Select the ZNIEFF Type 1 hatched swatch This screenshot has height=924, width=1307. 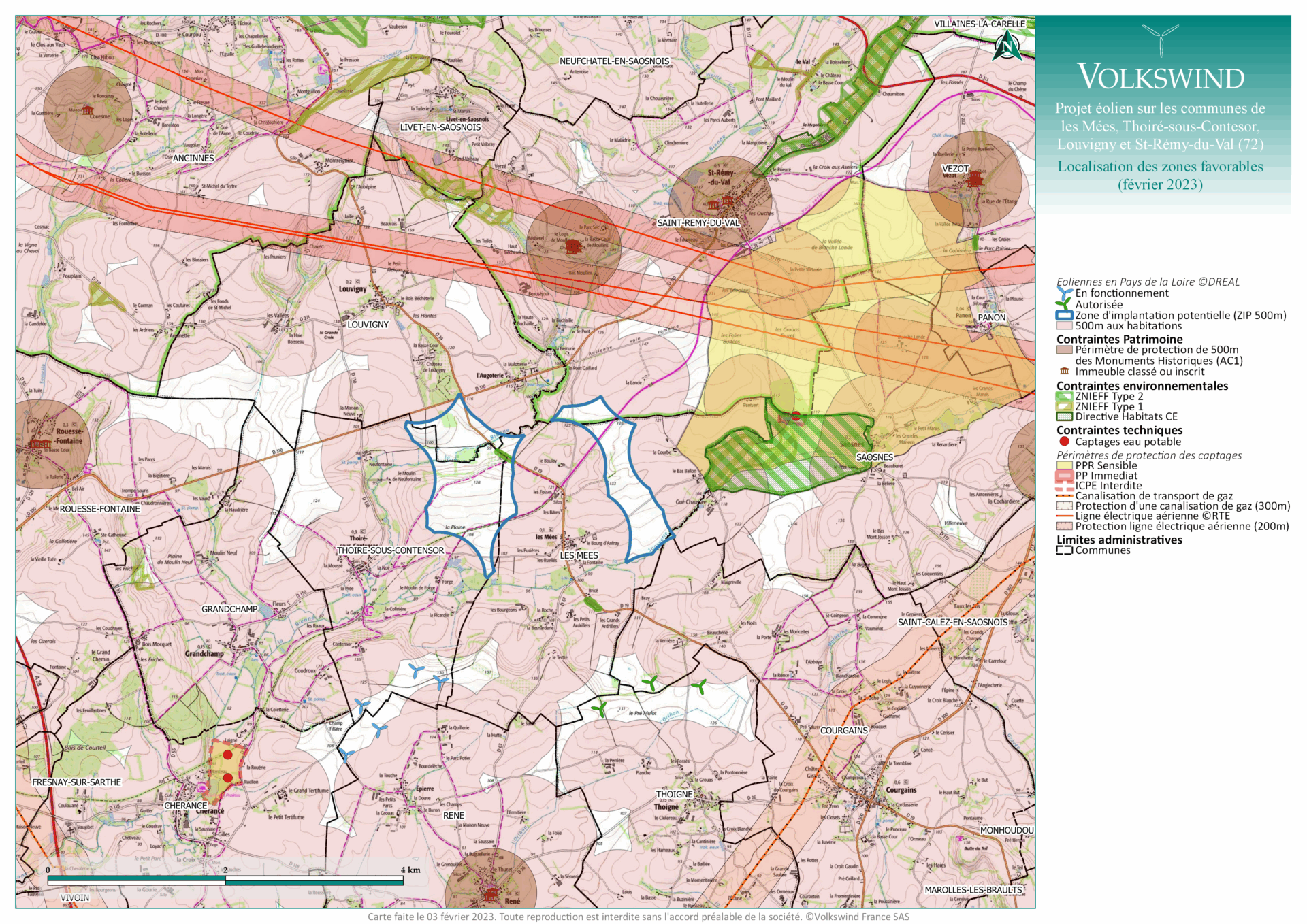[x=1063, y=406]
